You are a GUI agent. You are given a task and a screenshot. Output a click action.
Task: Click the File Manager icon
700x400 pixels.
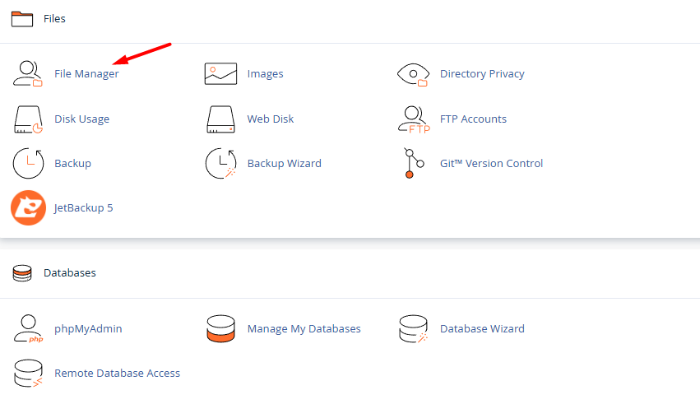[27, 74]
